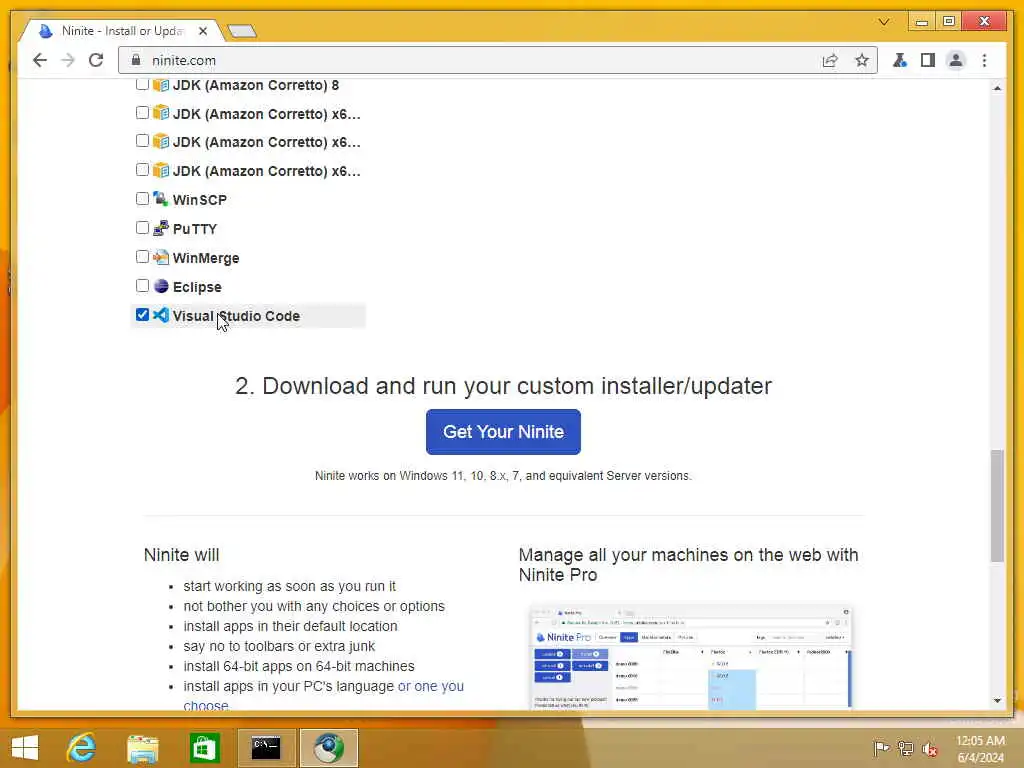Click the "WinMerge" label text
This screenshot has width=1024, height=768.
coord(206,258)
